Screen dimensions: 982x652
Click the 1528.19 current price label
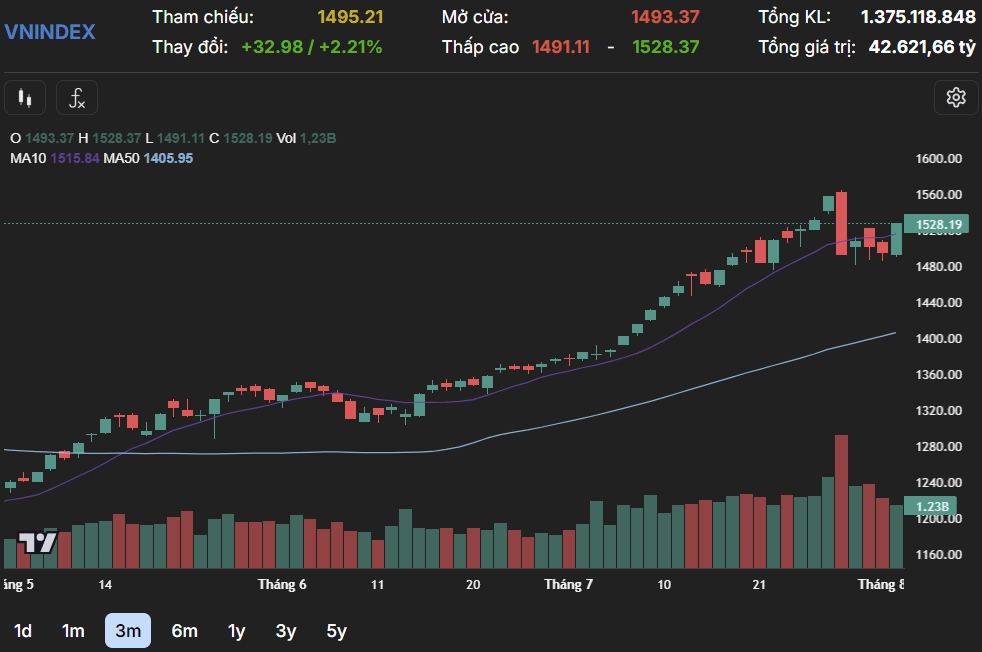(x=937, y=224)
